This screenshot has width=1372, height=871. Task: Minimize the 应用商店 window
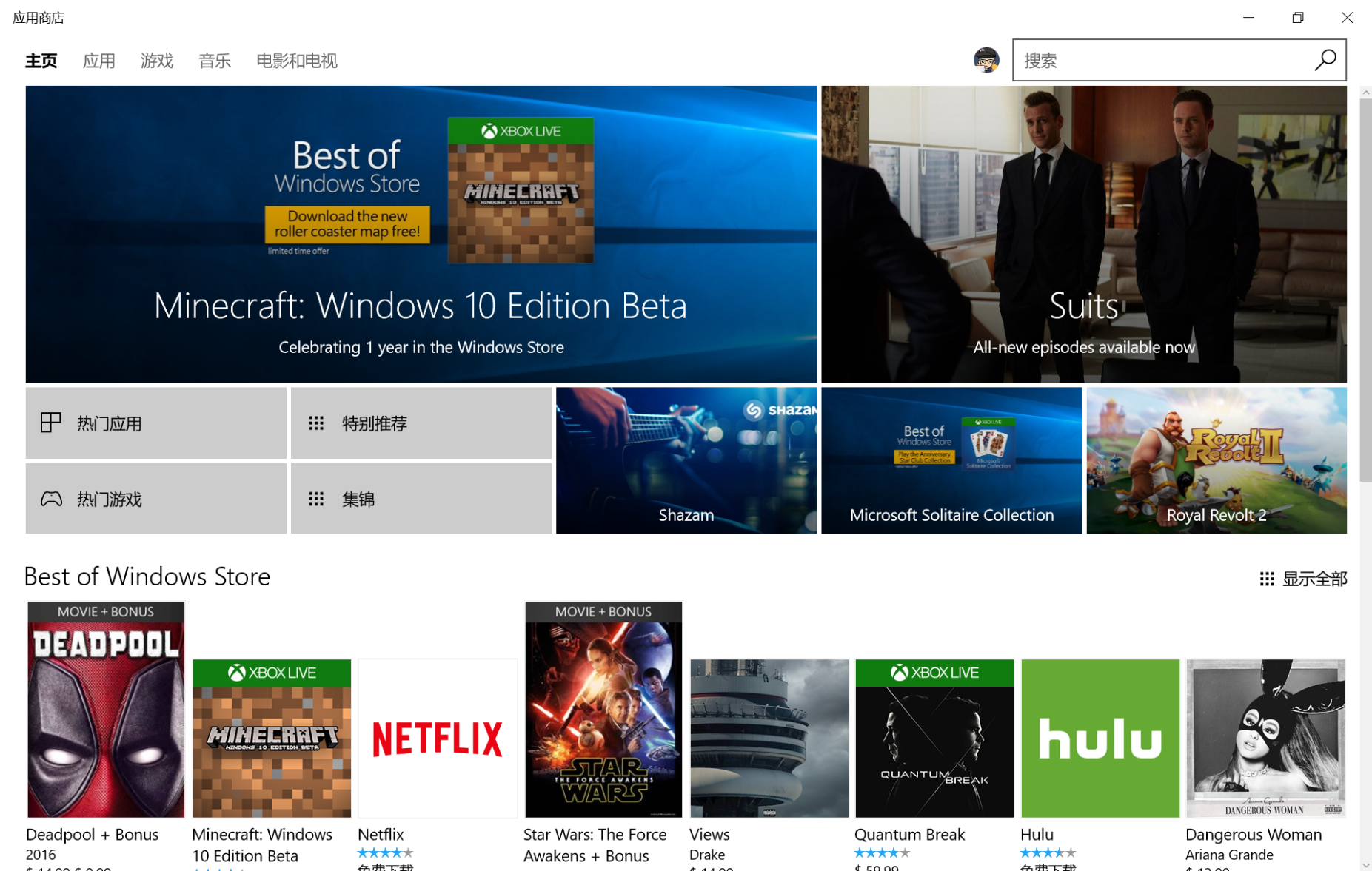(1248, 17)
